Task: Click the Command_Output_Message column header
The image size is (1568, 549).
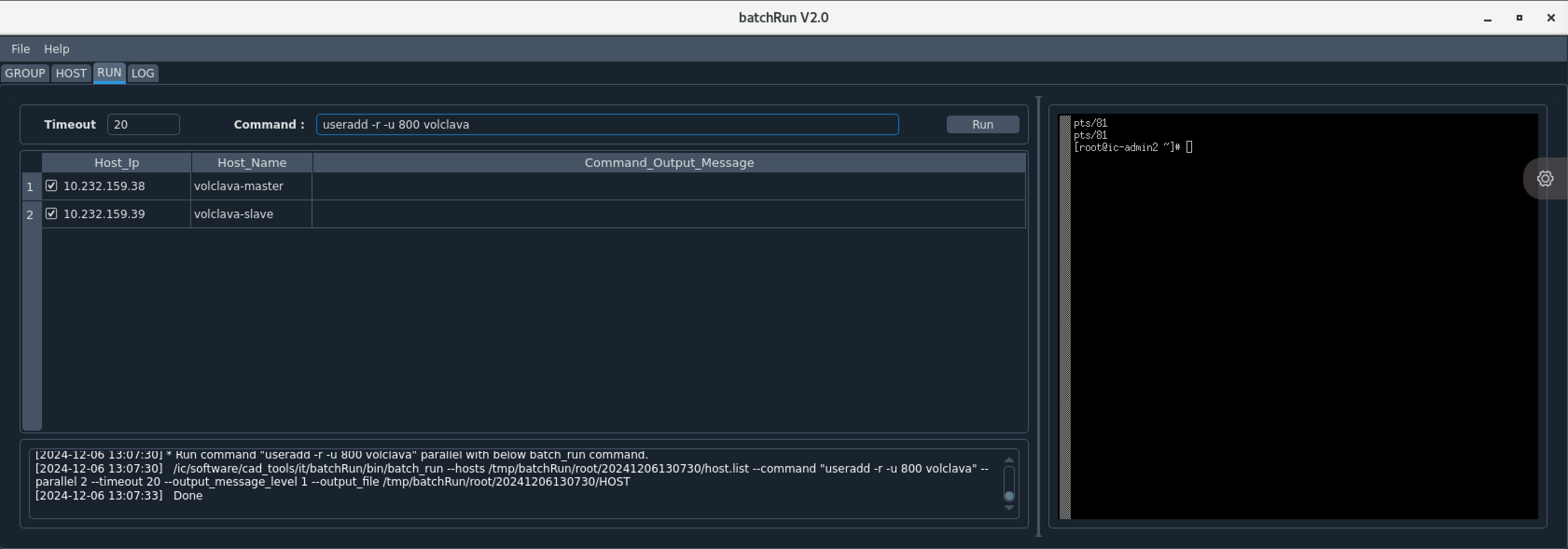Action: tap(668, 162)
